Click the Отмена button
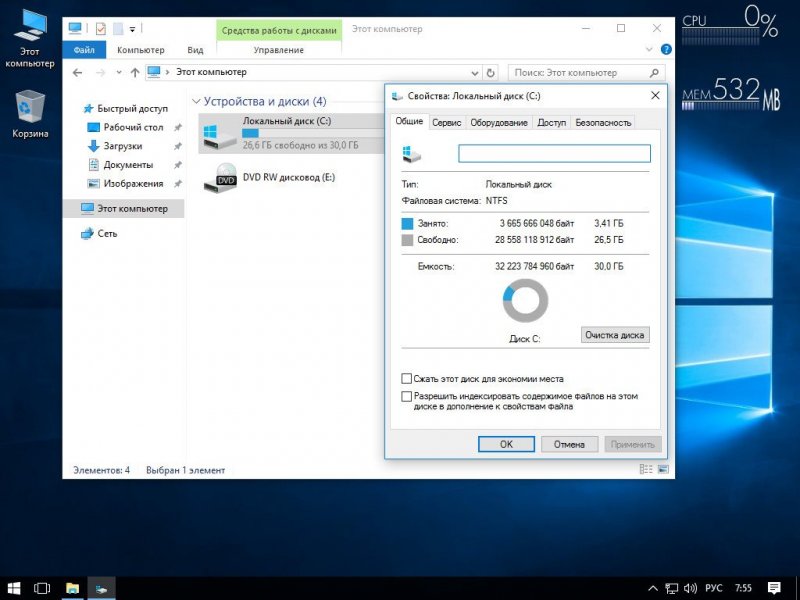The height and width of the screenshot is (600, 800). (569, 444)
